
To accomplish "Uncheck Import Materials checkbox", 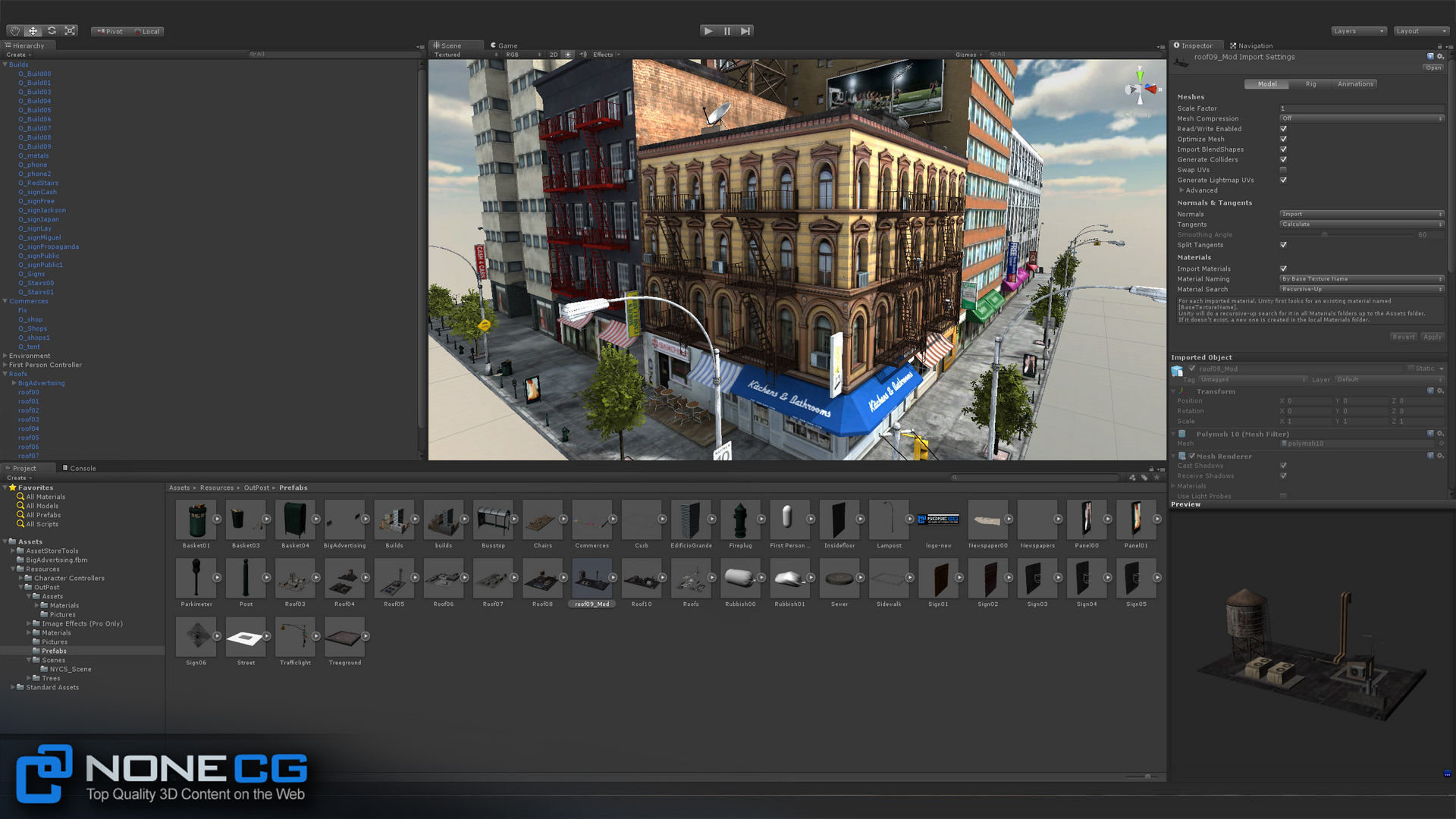I will [x=1283, y=269].
